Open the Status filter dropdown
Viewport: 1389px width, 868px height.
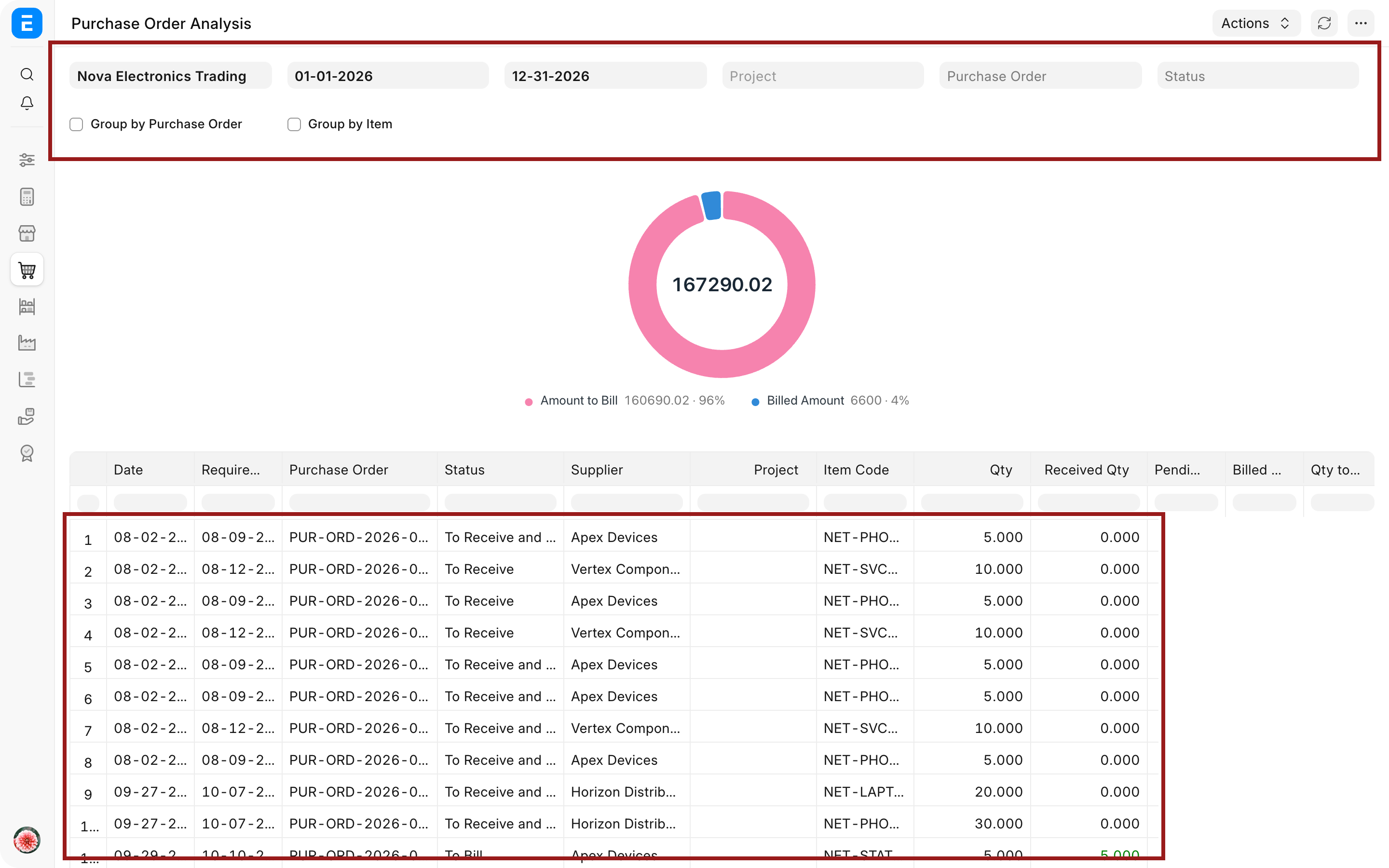1257,76
